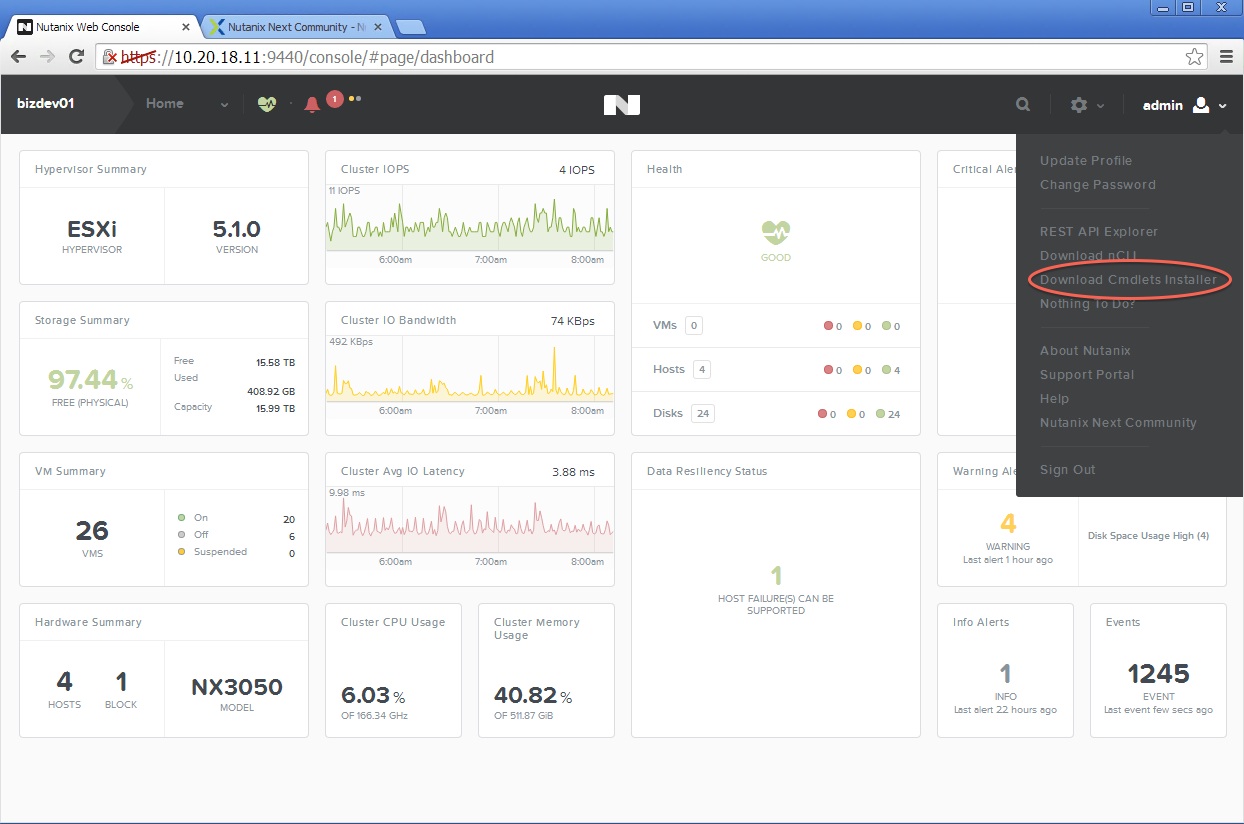Open the alerts bell icon

(312, 104)
